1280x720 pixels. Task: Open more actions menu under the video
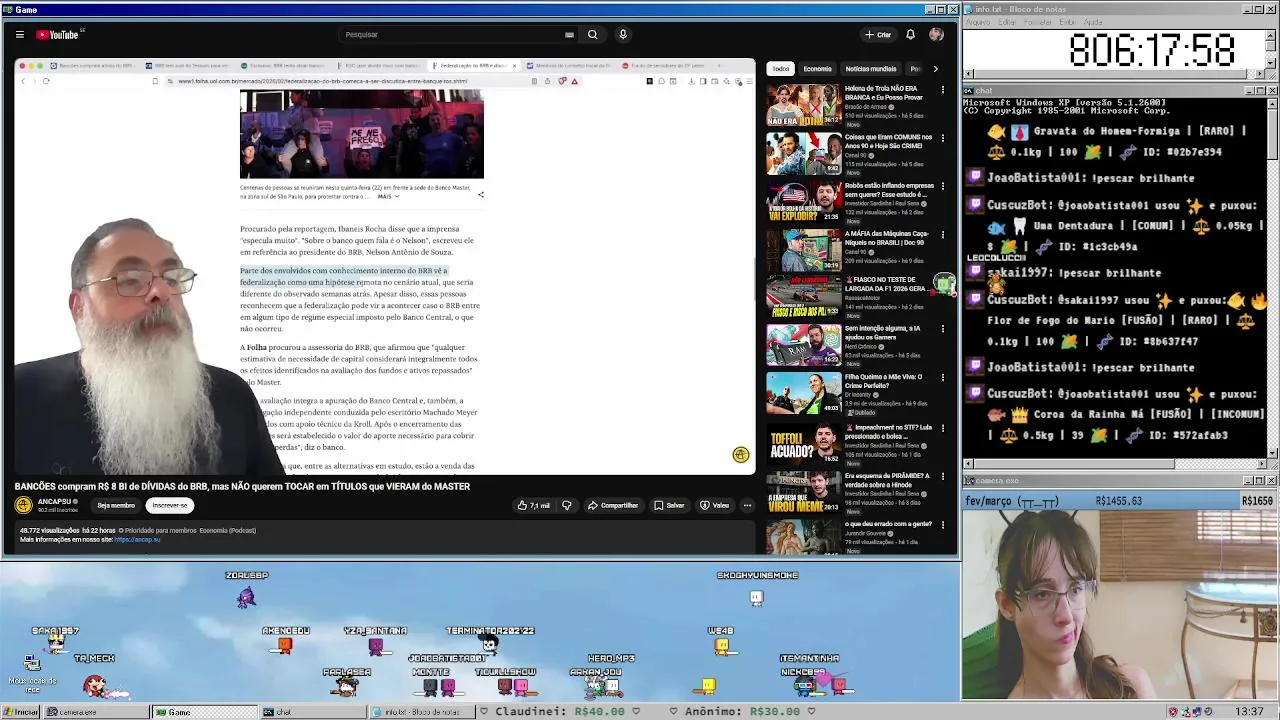point(747,505)
